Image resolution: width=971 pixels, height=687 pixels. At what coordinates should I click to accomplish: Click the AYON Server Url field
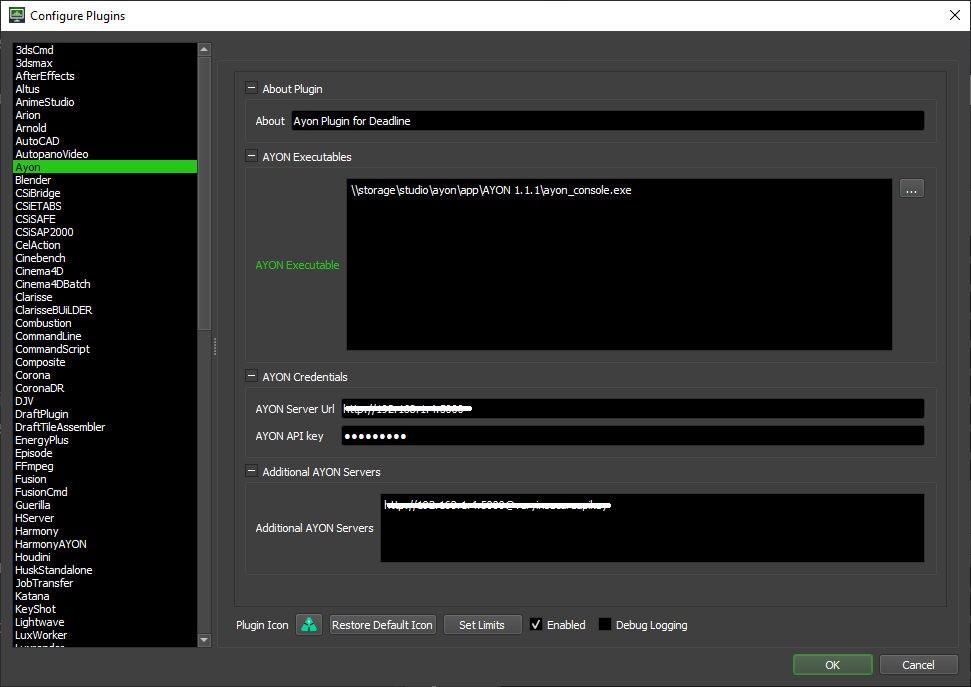pos(632,409)
